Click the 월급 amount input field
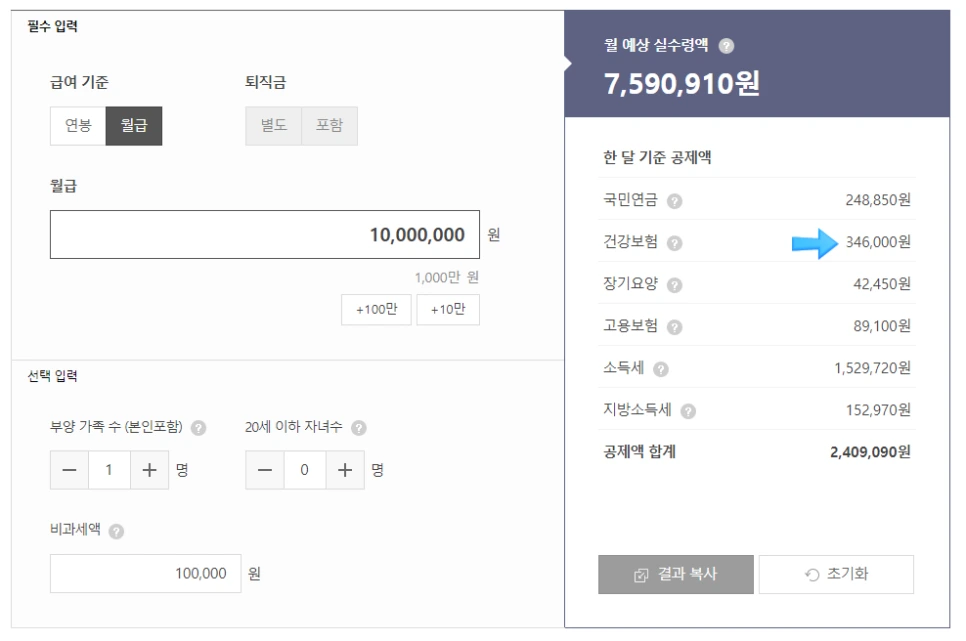This screenshot has height=641, width=966. point(265,235)
